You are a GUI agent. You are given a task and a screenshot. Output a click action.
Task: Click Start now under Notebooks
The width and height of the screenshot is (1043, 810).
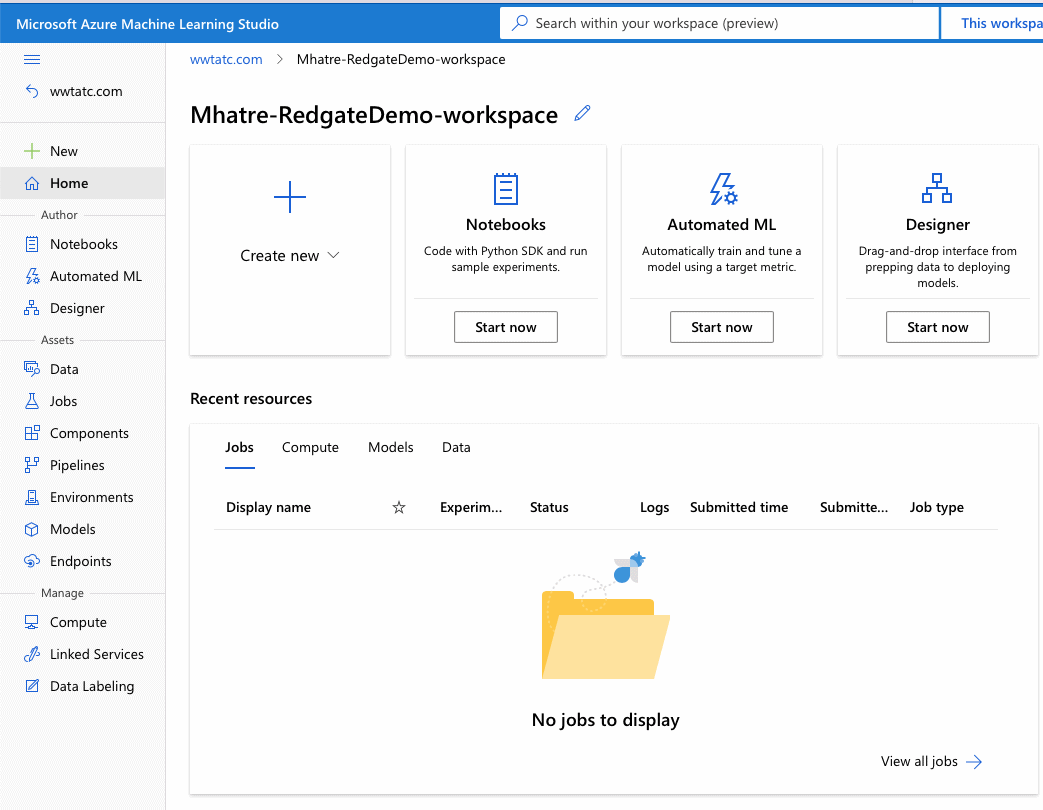[x=506, y=327]
